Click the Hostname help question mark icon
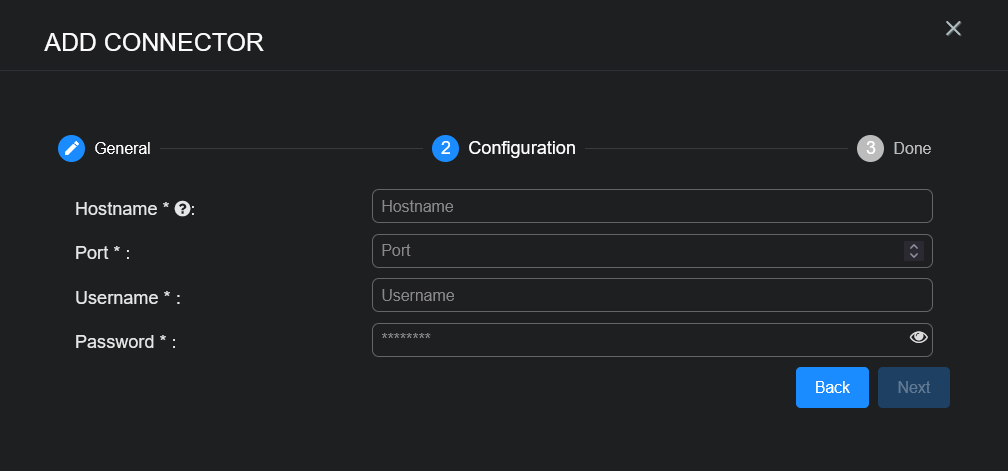 click(x=182, y=209)
